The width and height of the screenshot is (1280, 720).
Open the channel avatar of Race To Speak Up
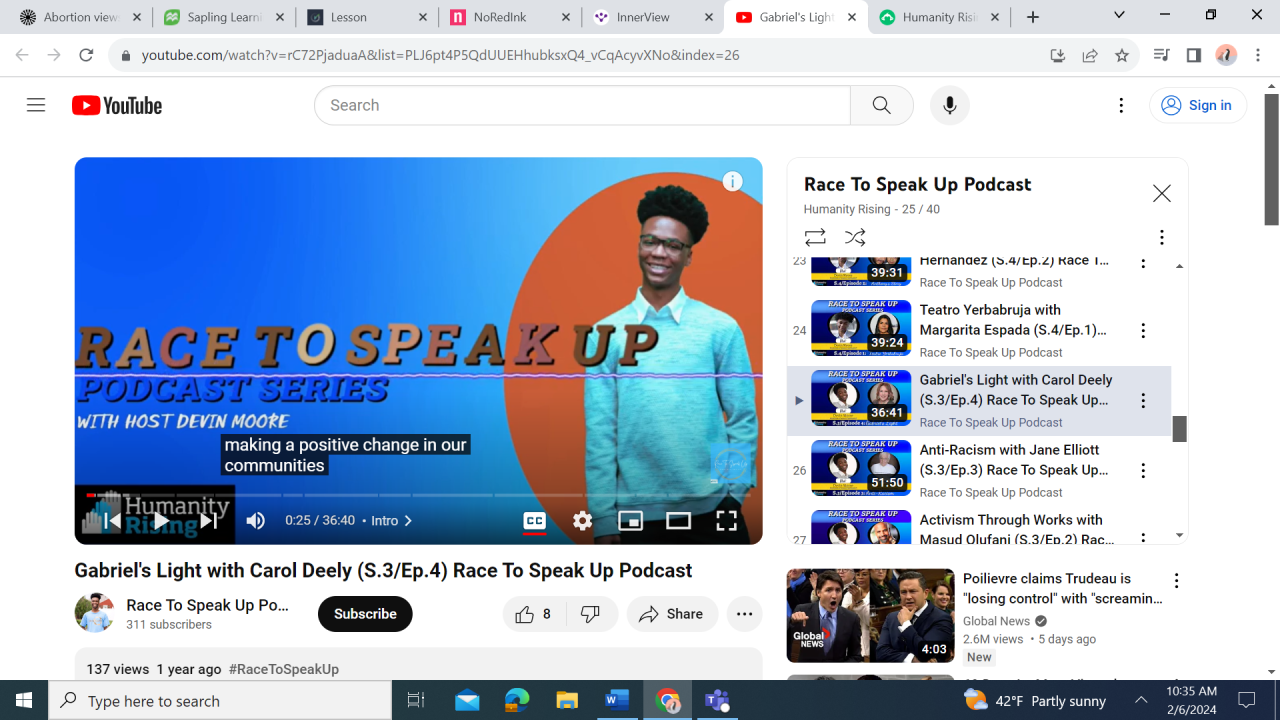[x=94, y=613]
